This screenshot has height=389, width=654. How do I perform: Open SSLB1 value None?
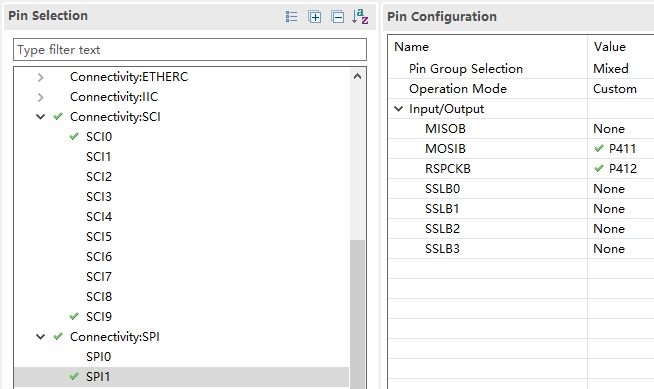tap(609, 209)
